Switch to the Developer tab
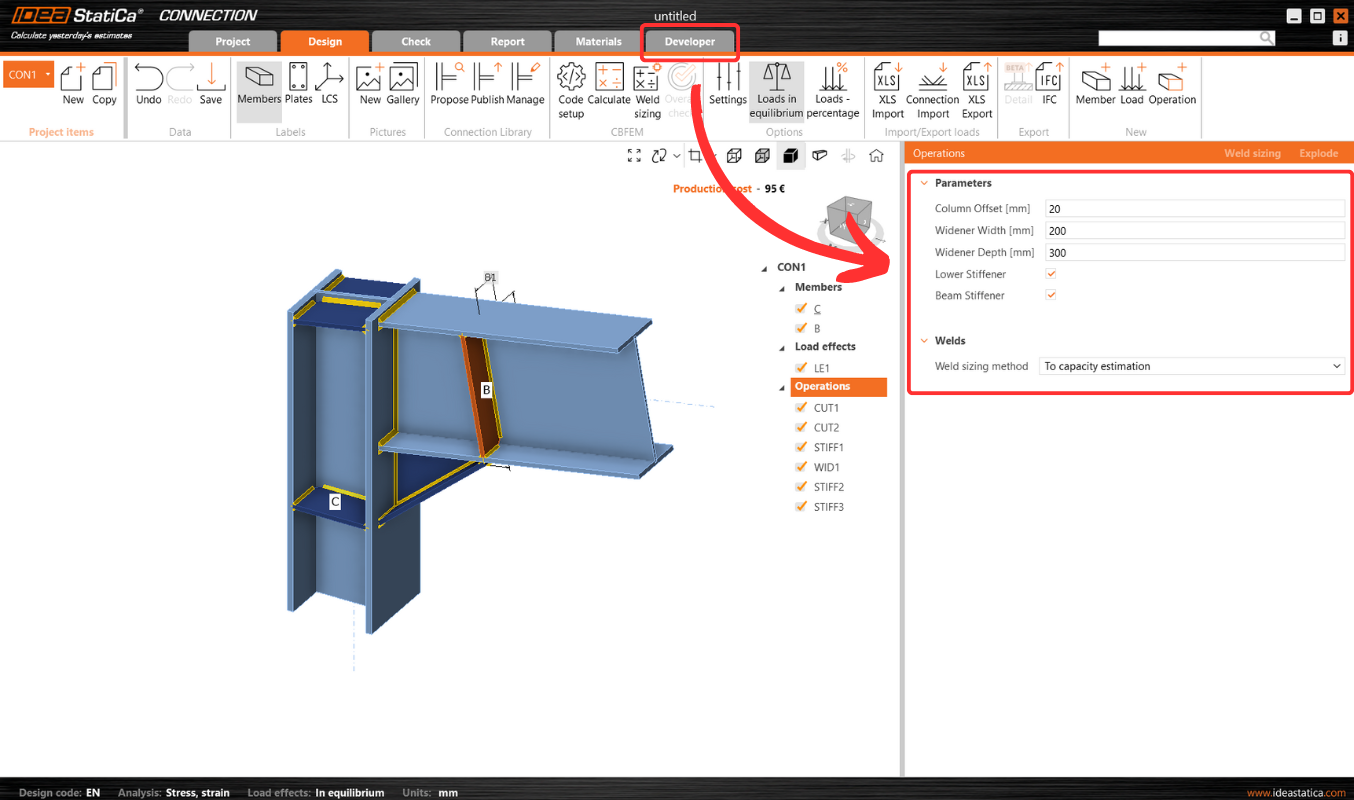The height and width of the screenshot is (800, 1354). click(x=690, y=42)
